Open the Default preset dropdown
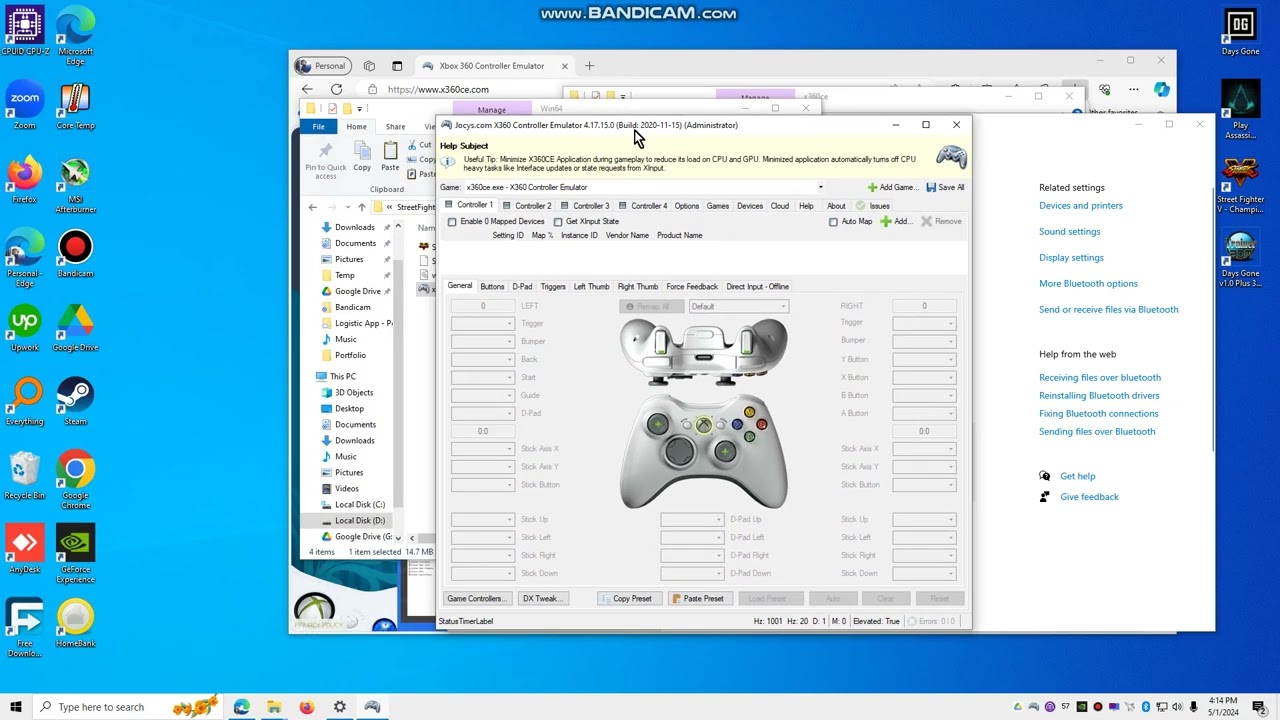Viewport: 1280px width, 720px height. pyautogui.click(x=738, y=306)
